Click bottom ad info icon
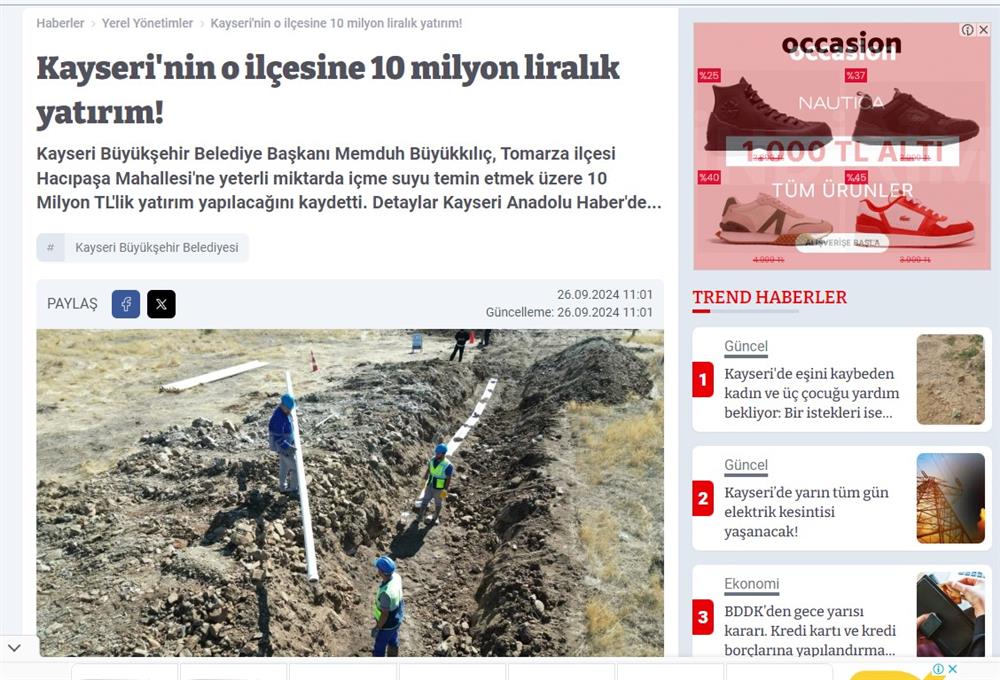Image resolution: width=1000 pixels, height=680 pixels. (x=938, y=669)
